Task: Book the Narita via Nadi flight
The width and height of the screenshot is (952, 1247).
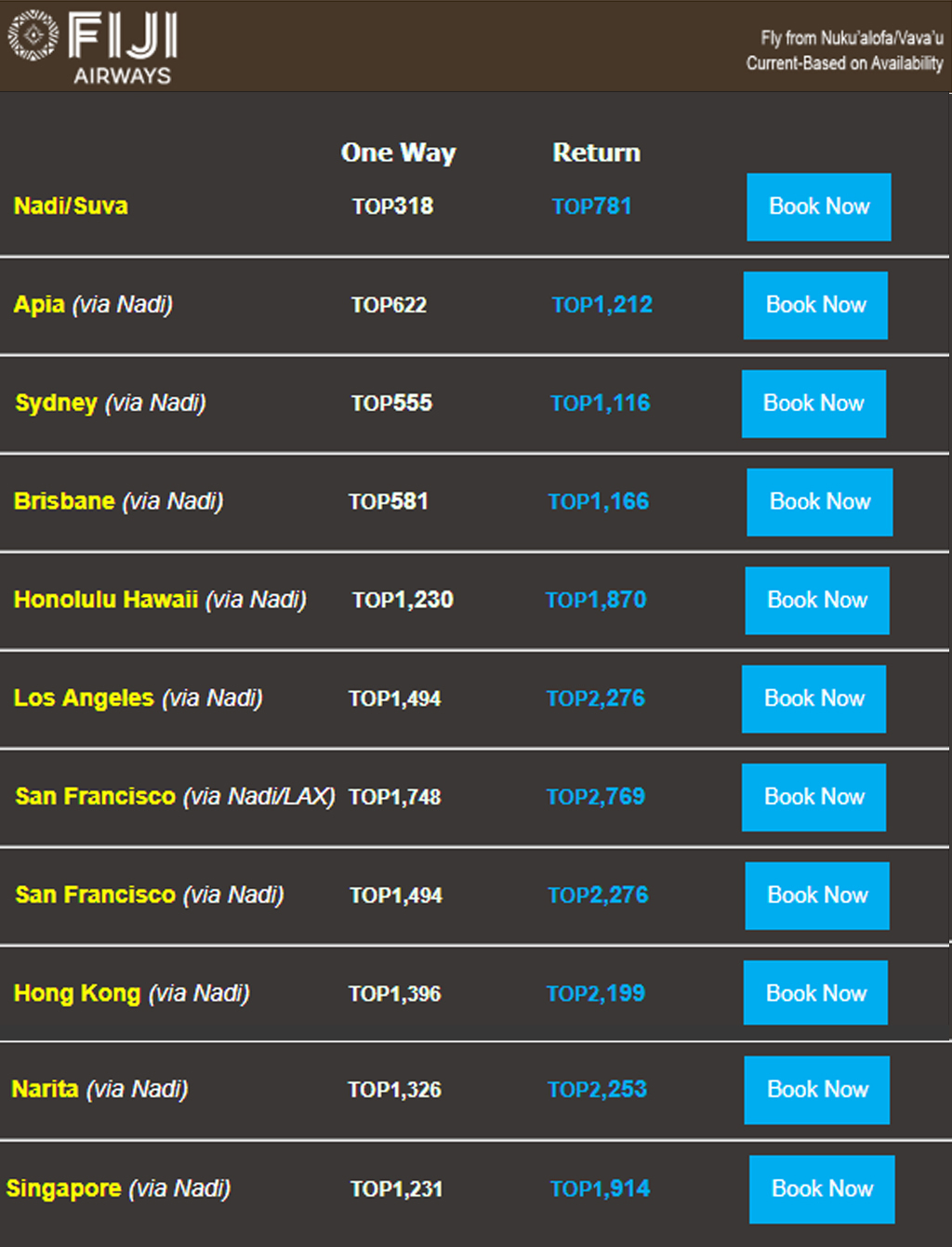Action: tap(817, 1090)
